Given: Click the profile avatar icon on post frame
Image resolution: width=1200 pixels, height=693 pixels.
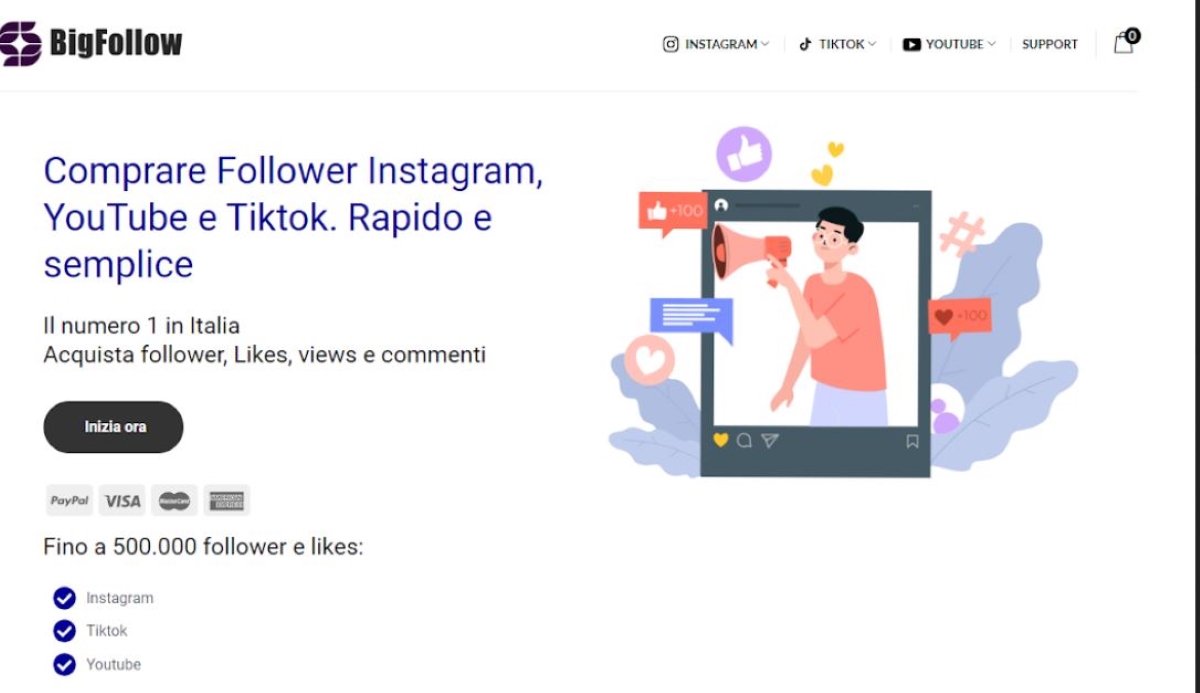Looking at the screenshot, I should coord(721,205).
